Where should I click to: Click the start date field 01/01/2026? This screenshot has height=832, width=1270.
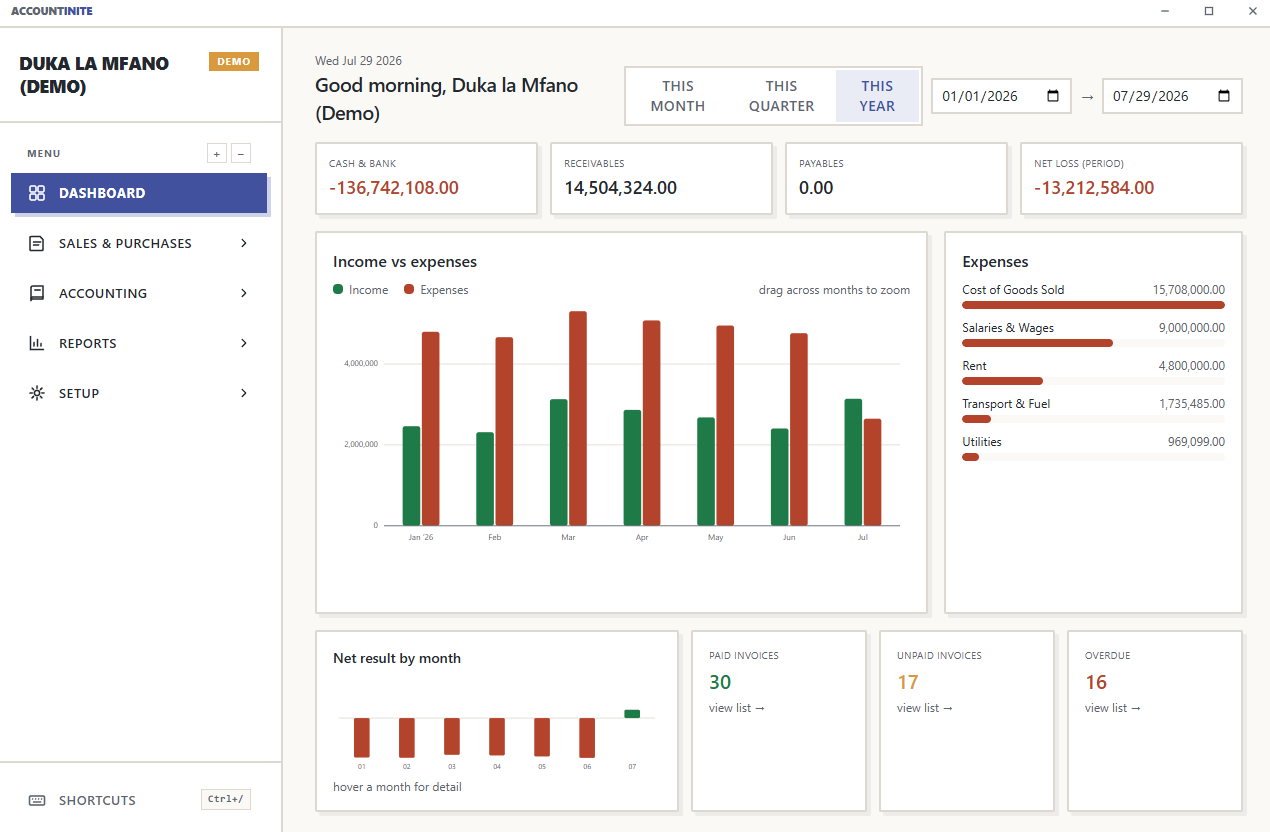click(1001, 96)
